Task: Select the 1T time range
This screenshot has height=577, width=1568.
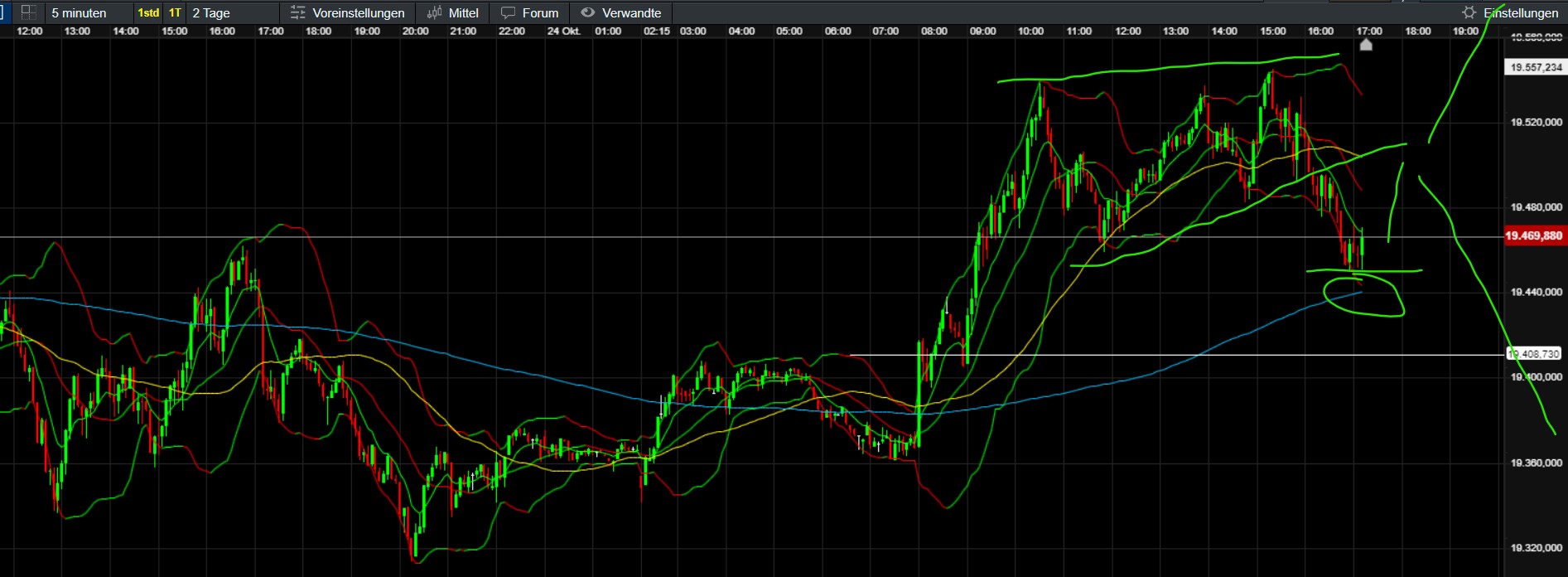Action: 175,12
